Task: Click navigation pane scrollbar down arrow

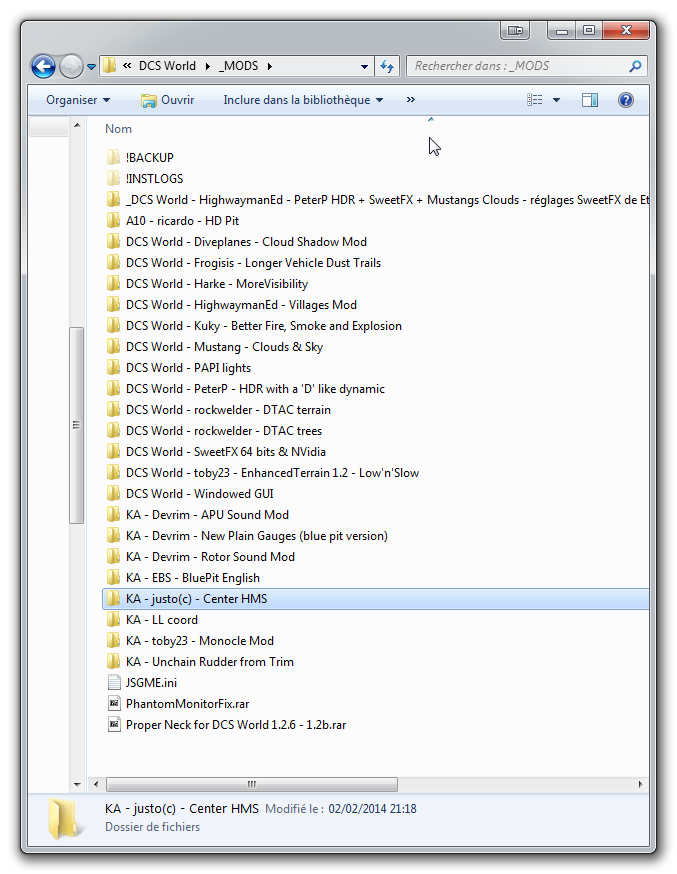Action: point(77,784)
